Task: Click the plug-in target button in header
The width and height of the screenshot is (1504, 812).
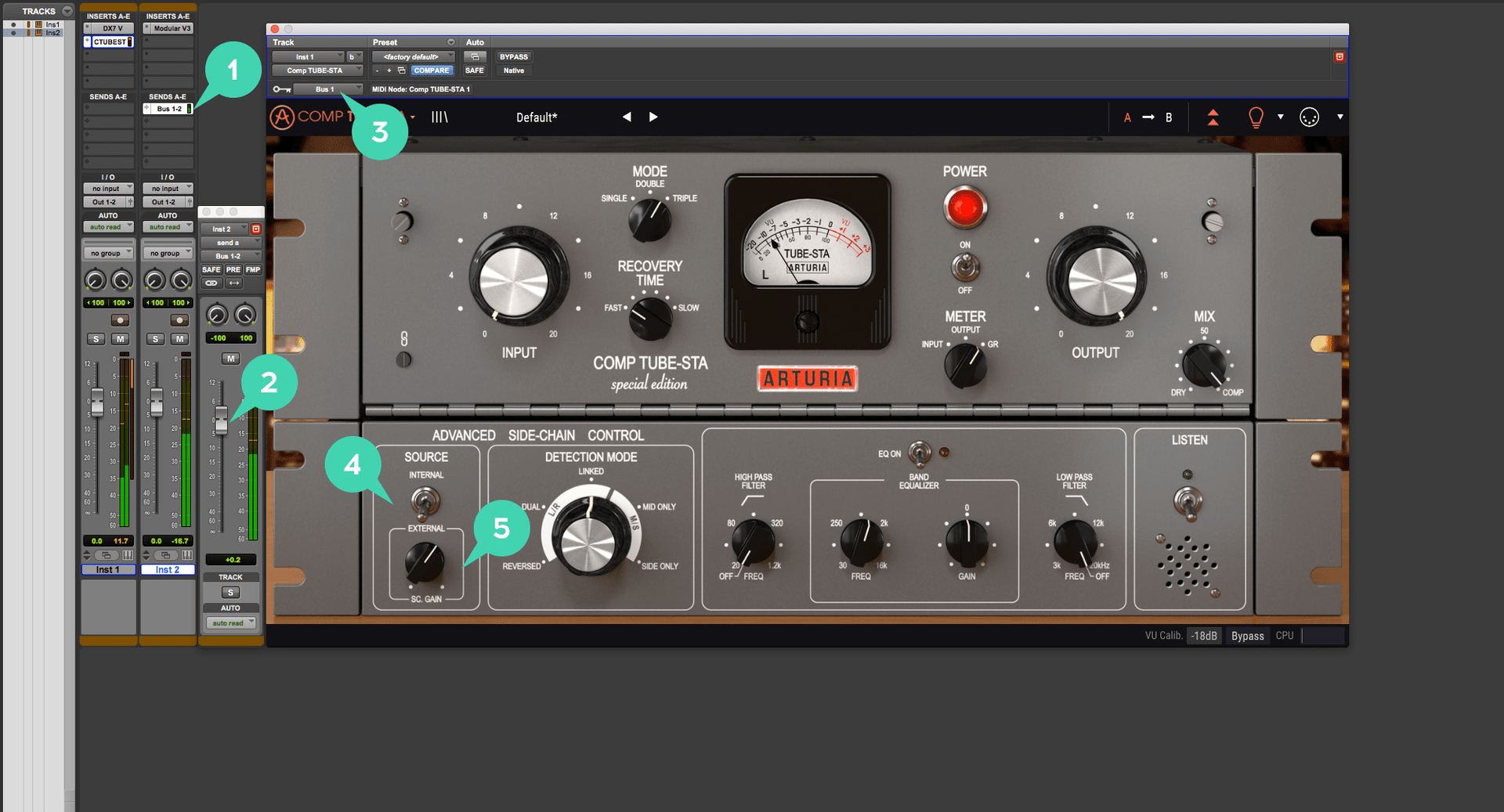Action: click(x=1339, y=56)
